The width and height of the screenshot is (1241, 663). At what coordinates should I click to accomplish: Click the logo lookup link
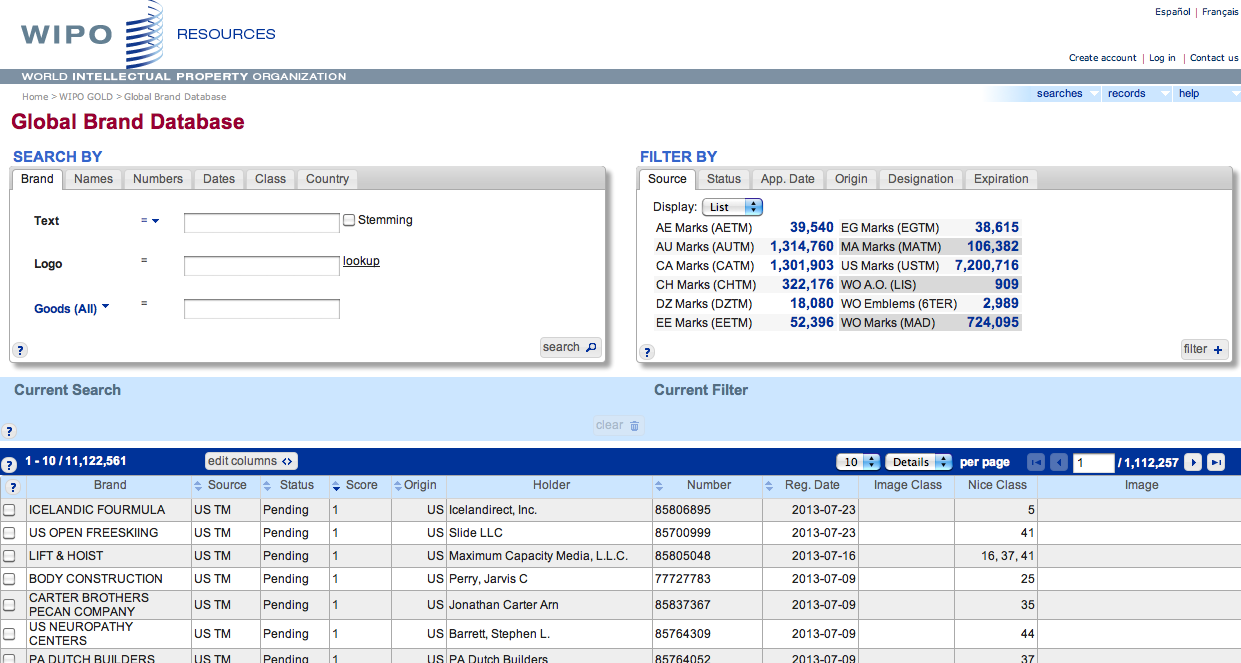click(x=361, y=261)
